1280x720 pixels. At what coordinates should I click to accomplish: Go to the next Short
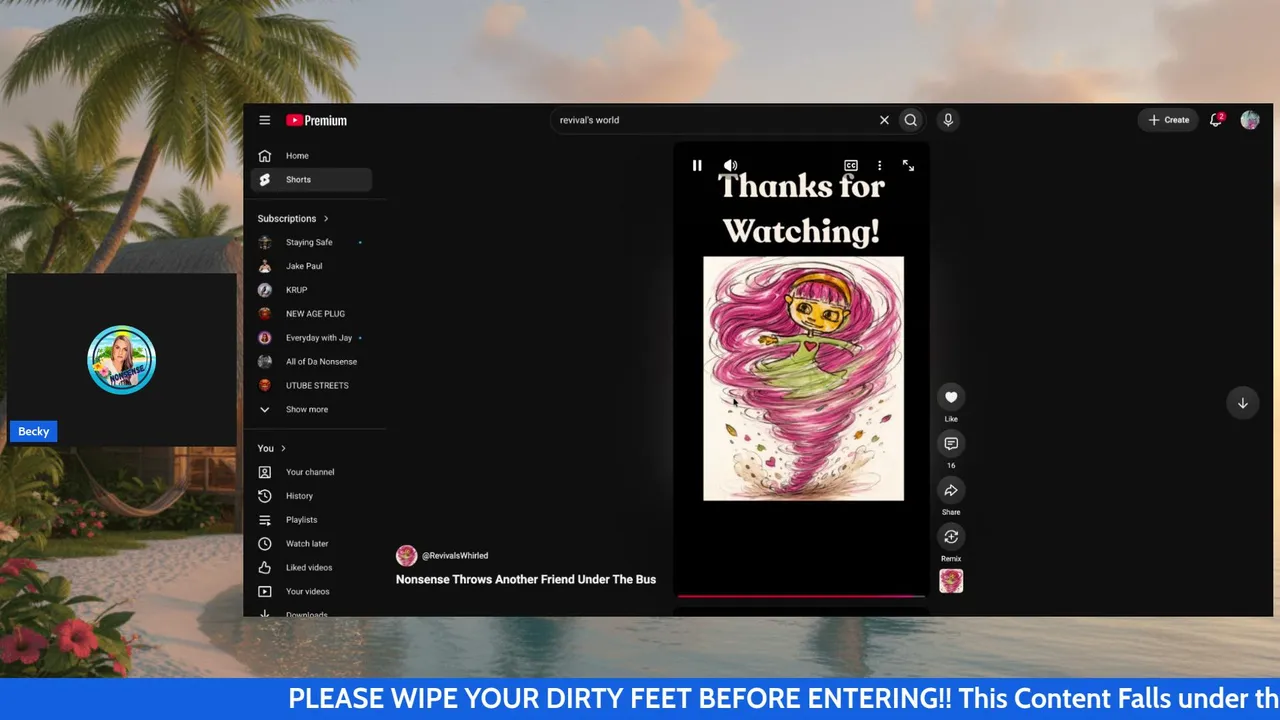(1243, 403)
